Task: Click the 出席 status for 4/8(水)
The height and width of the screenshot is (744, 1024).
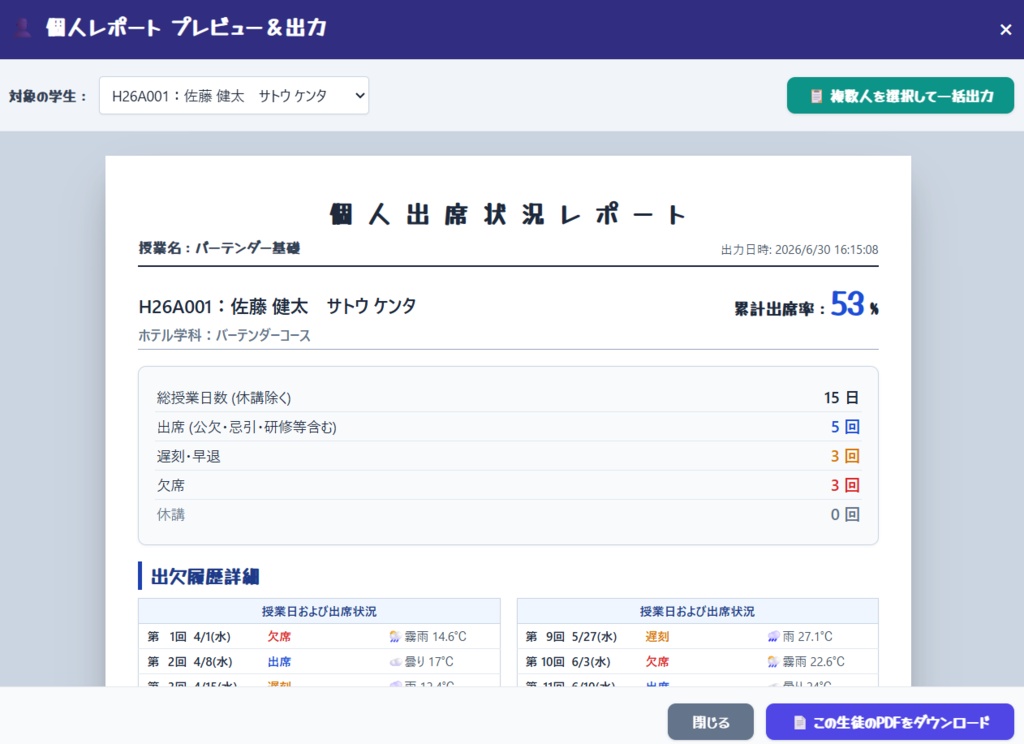Action: [x=279, y=662]
